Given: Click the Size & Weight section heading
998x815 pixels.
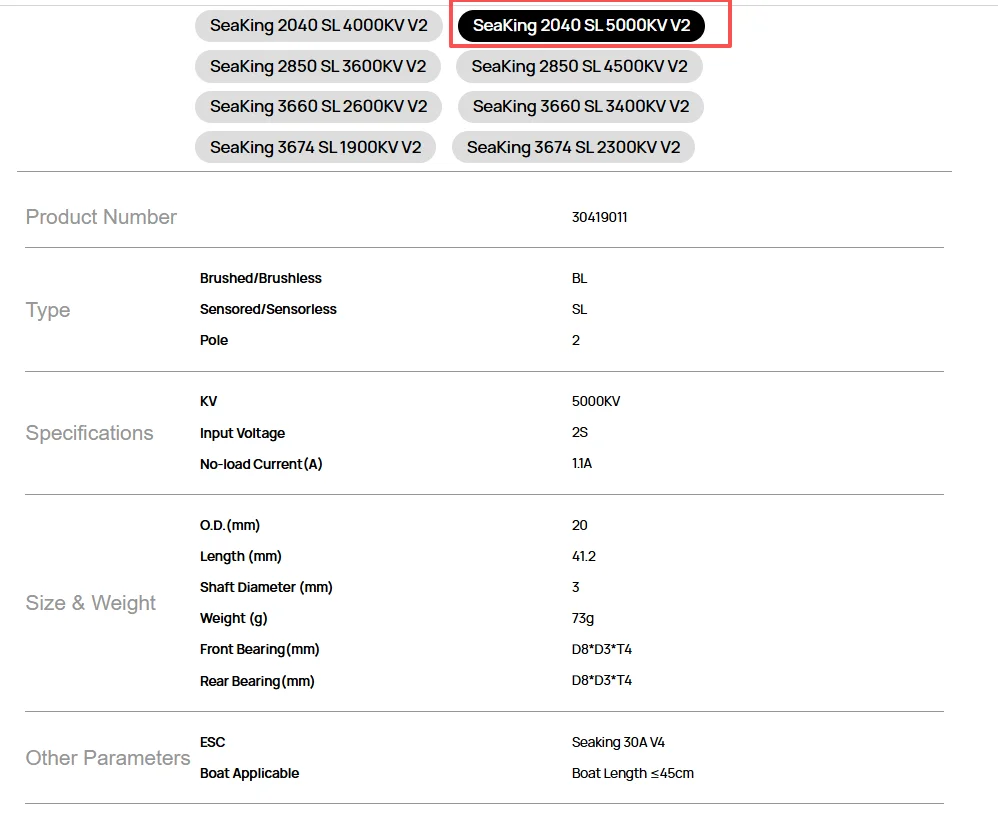Looking at the screenshot, I should coord(90,602).
